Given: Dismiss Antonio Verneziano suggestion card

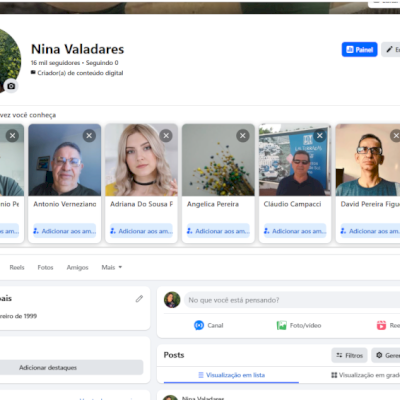Looking at the screenshot, I should coord(89,136).
